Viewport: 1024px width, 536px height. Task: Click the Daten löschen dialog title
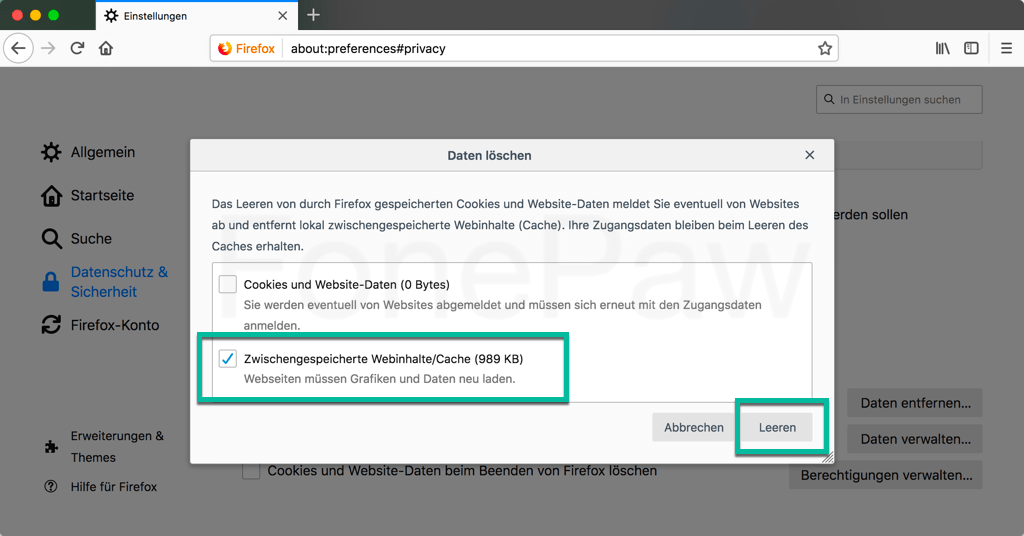coord(489,155)
